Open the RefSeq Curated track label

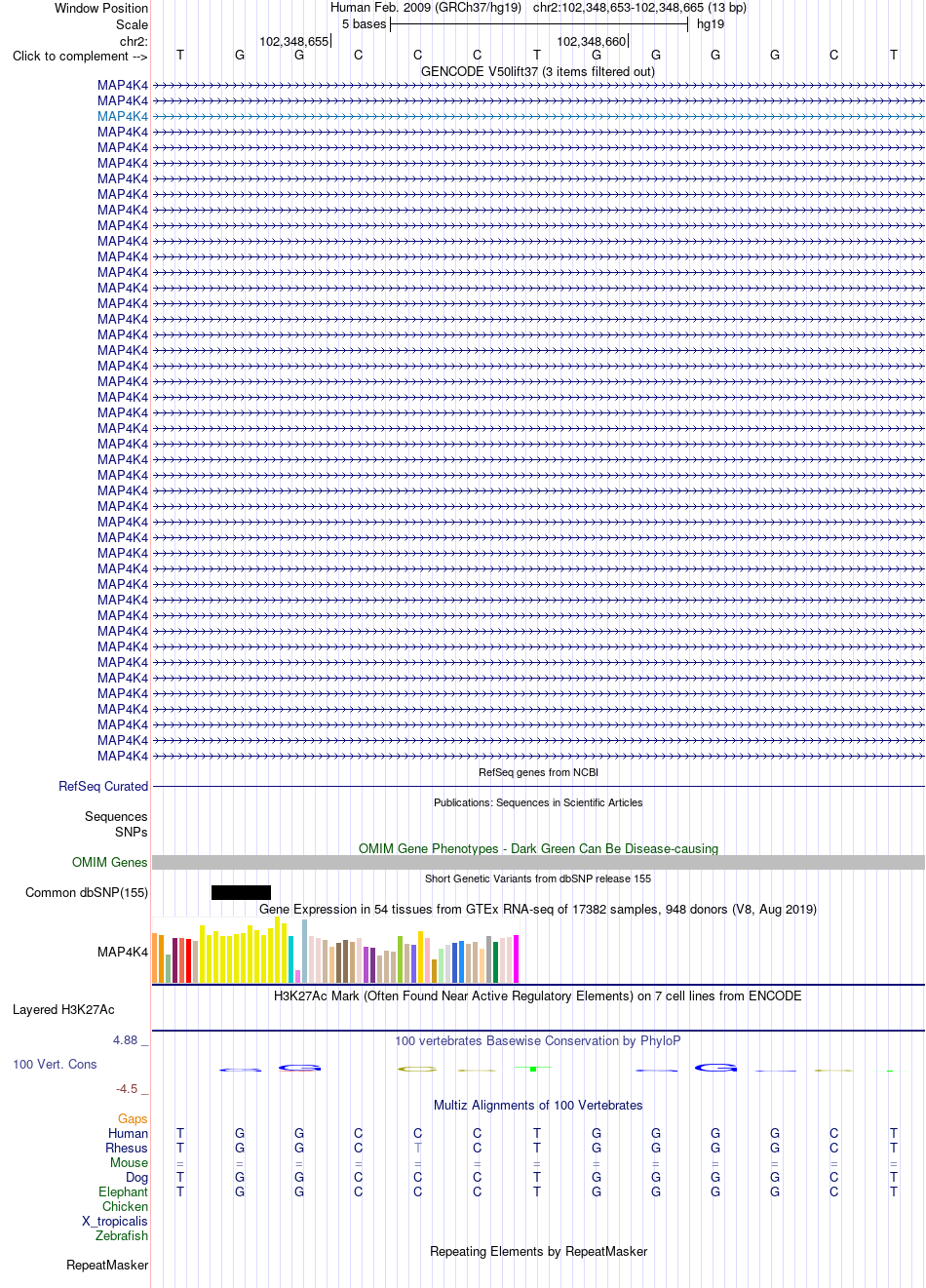coord(103,786)
